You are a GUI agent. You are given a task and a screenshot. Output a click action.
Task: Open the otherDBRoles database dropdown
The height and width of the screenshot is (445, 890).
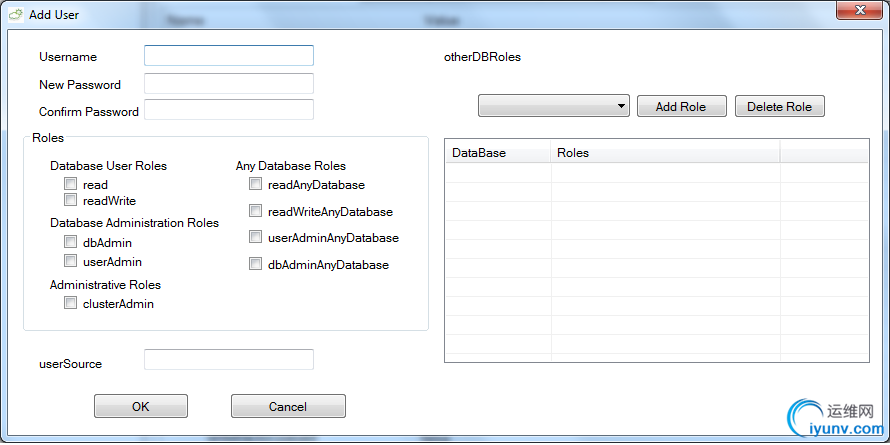pos(554,106)
